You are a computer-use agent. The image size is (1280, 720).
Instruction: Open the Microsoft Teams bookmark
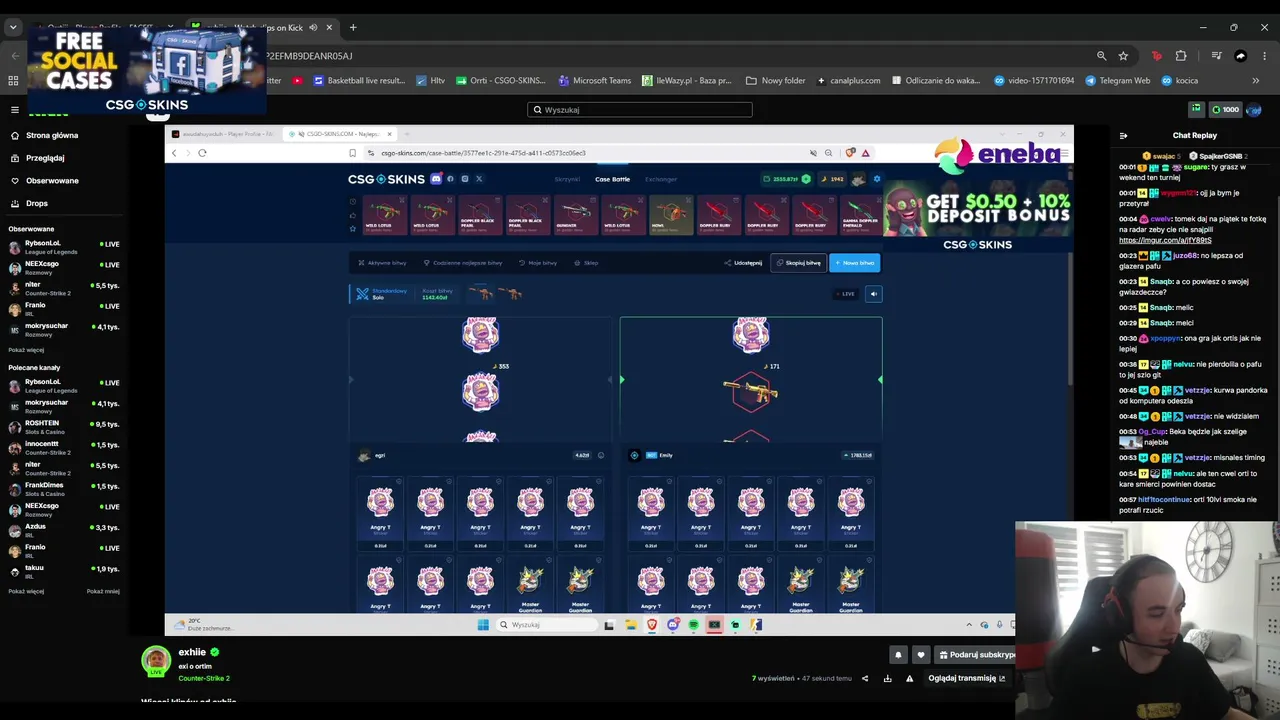click(x=595, y=80)
